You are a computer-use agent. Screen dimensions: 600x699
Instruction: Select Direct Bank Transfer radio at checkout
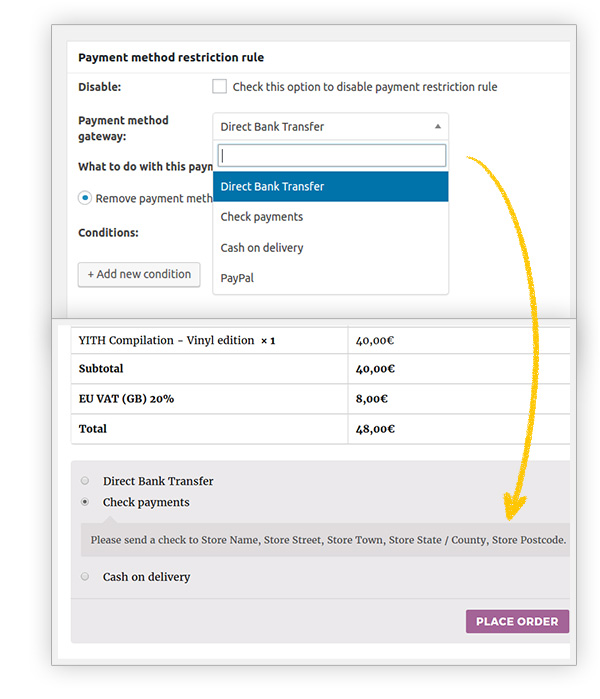(85, 481)
